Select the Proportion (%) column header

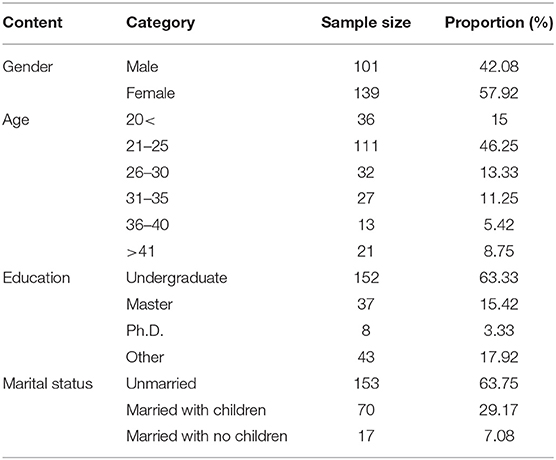499,23
